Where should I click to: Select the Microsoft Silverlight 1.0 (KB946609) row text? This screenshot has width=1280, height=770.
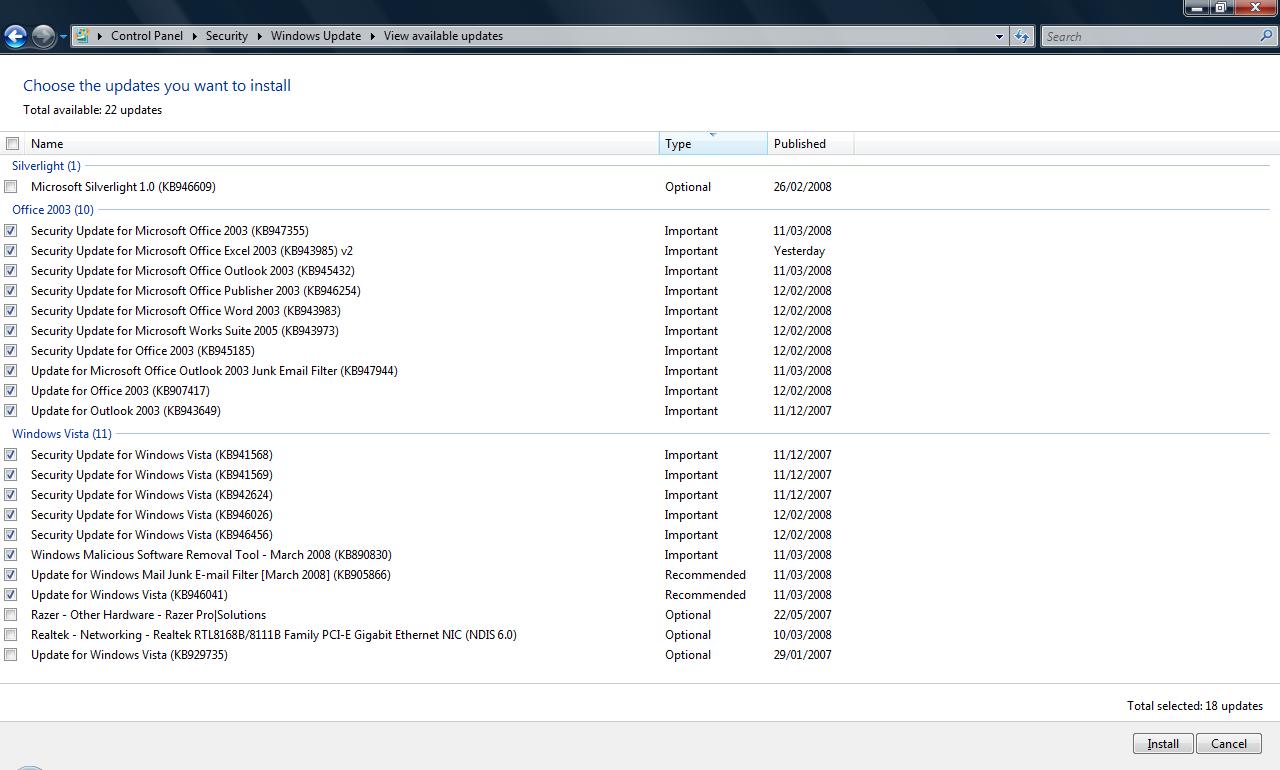coord(123,187)
